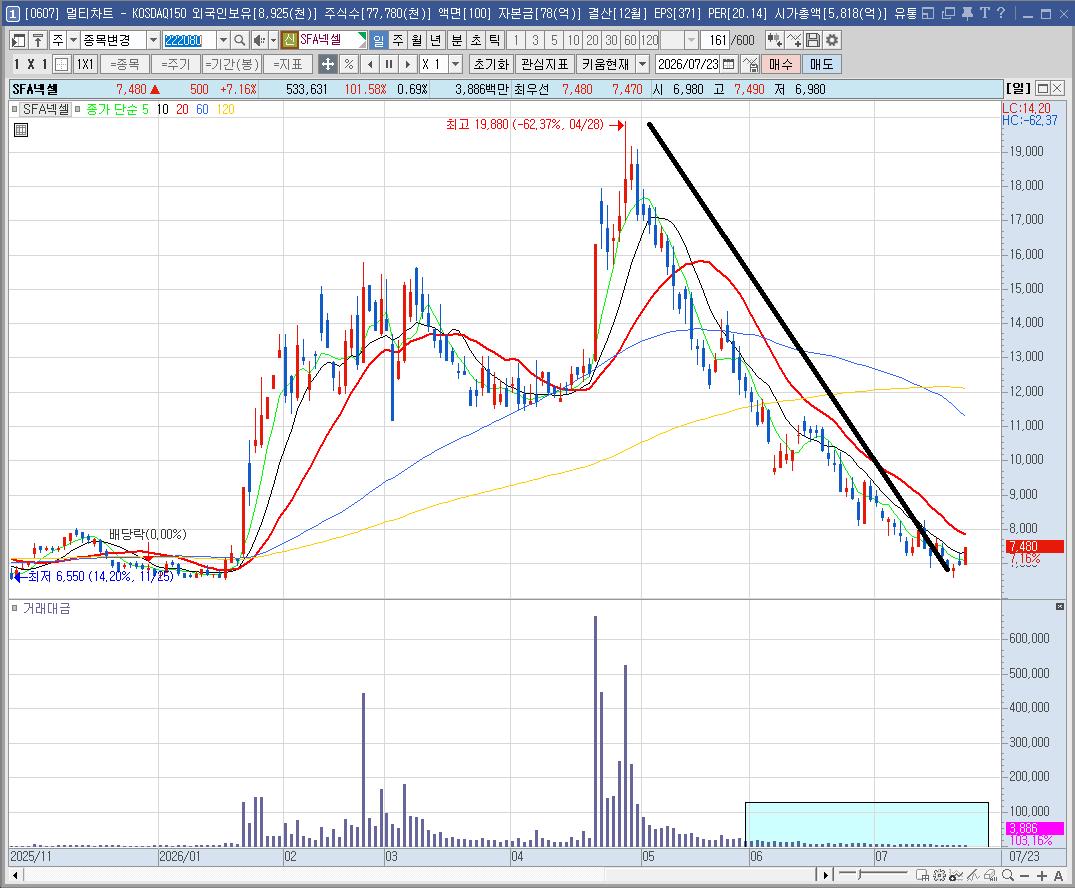Switch to the weekly 주 period button

[x=398, y=40]
